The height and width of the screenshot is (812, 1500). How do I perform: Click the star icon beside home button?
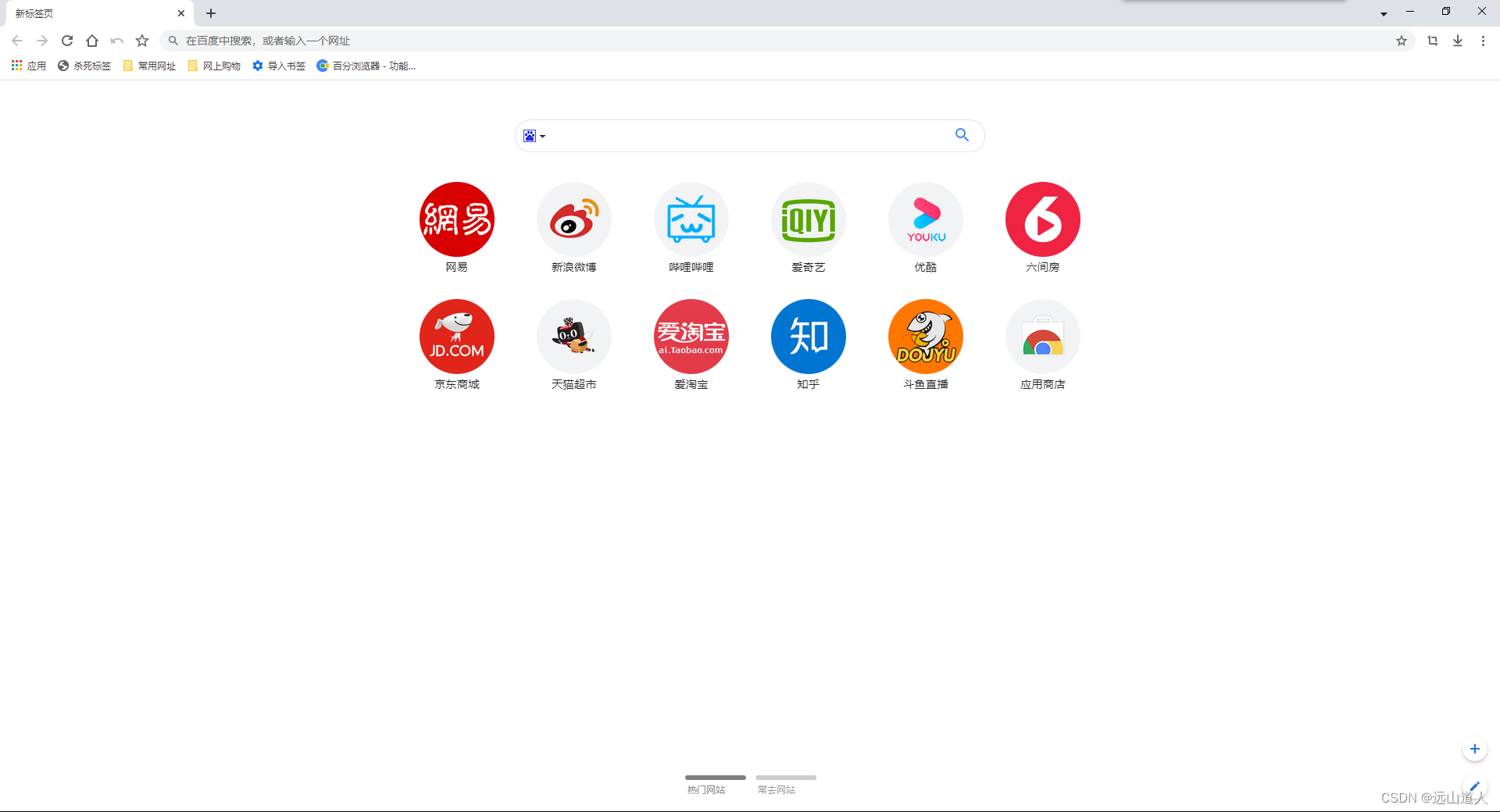[x=142, y=41]
